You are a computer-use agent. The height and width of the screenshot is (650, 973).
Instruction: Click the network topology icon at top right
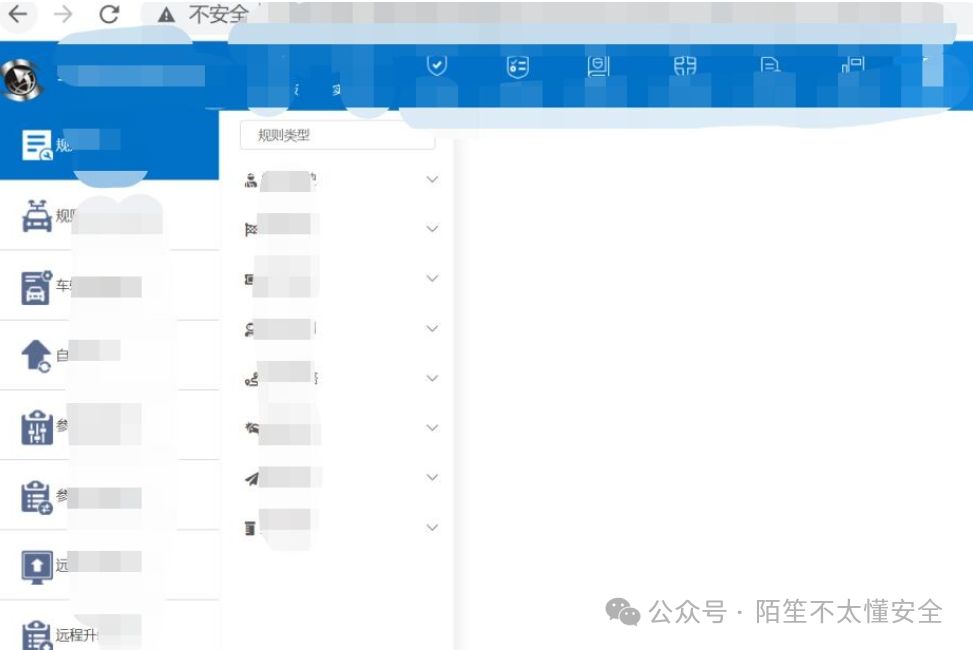pyautogui.click(x=852, y=65)
